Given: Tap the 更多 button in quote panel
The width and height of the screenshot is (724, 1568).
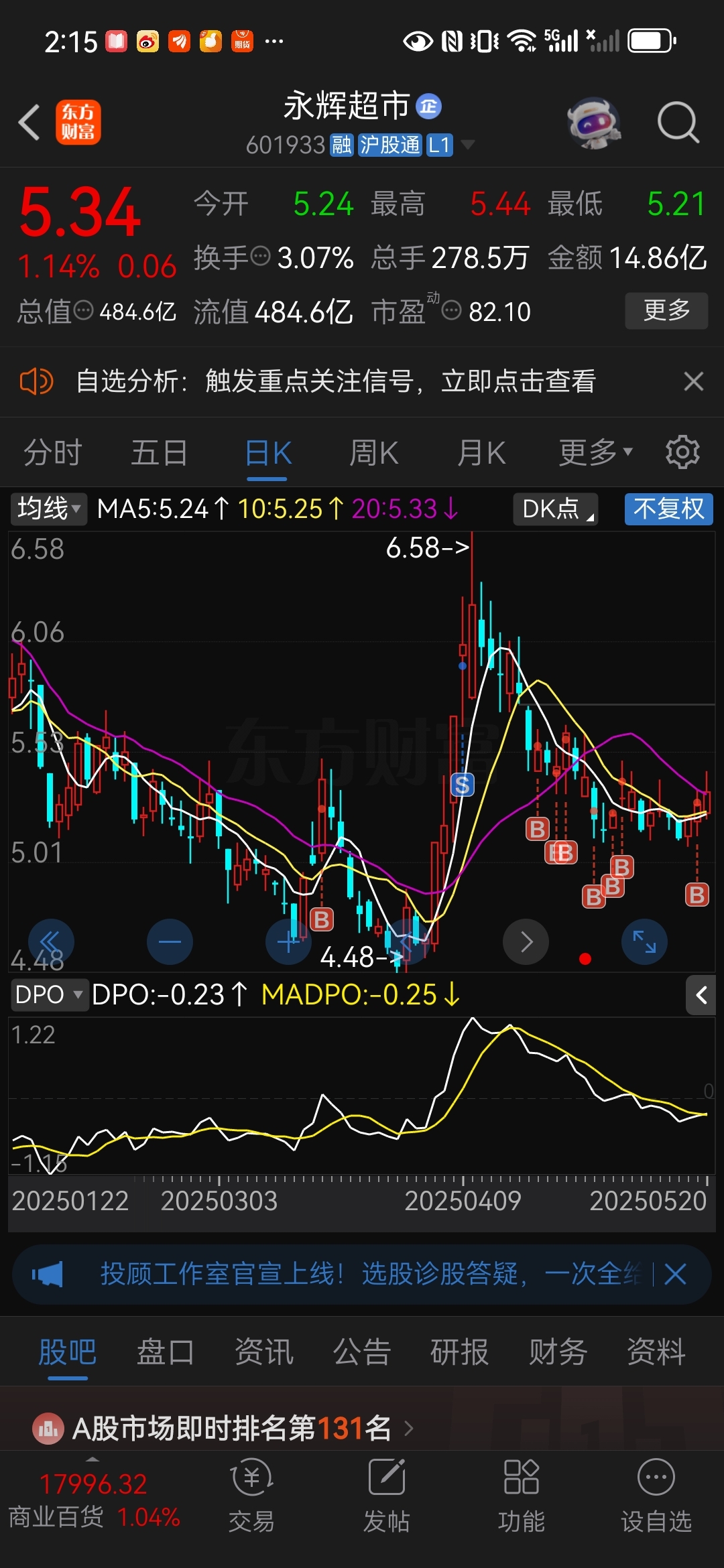Looking at the screenshot, I should click(x=666, y=310).
